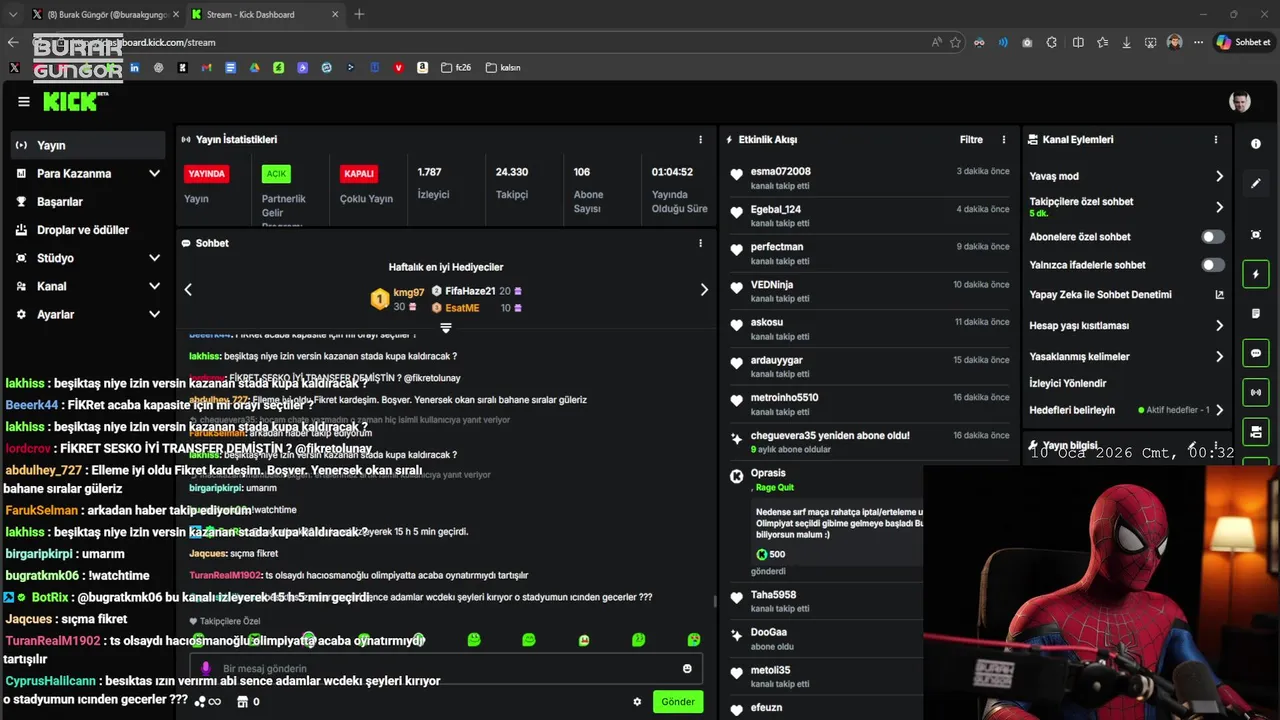Screen dimensions: 1280x720
Task: Expand Kanal sidebar section
Action: (x=154, y=286)
